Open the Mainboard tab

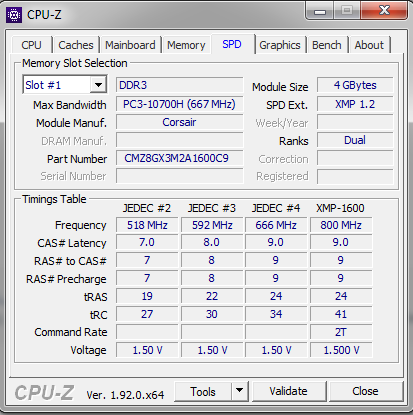coord(130,45)
